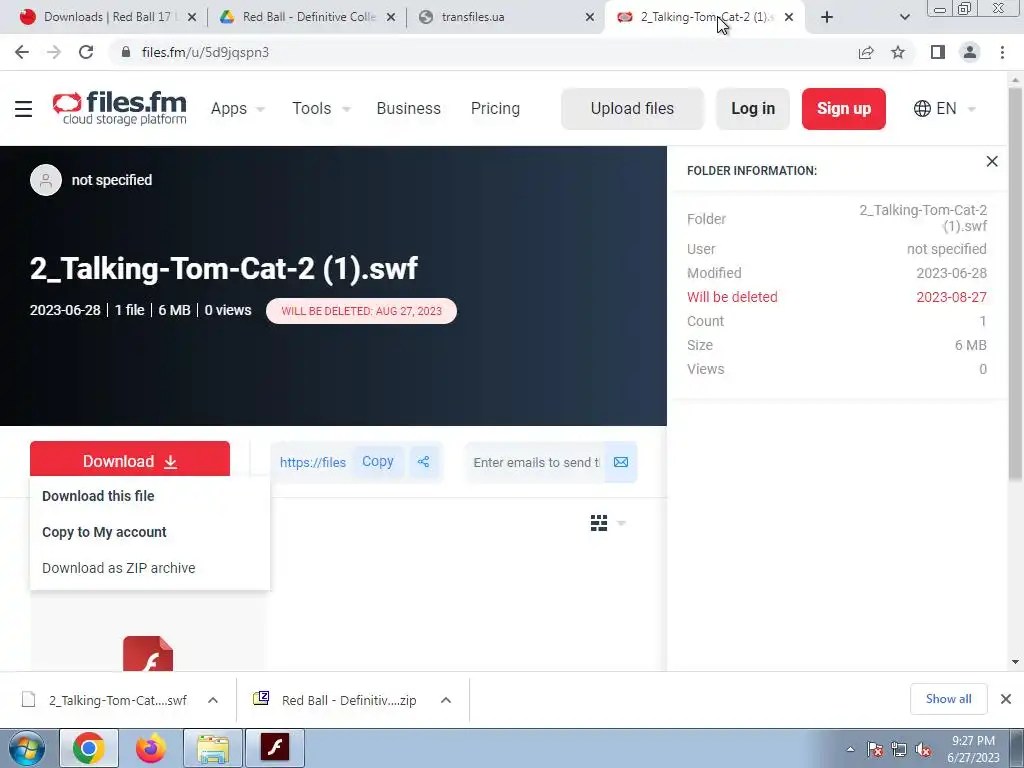Screen dimensions: 1024x768
Task: Click the share this page icon
Action: coord(866,52)
